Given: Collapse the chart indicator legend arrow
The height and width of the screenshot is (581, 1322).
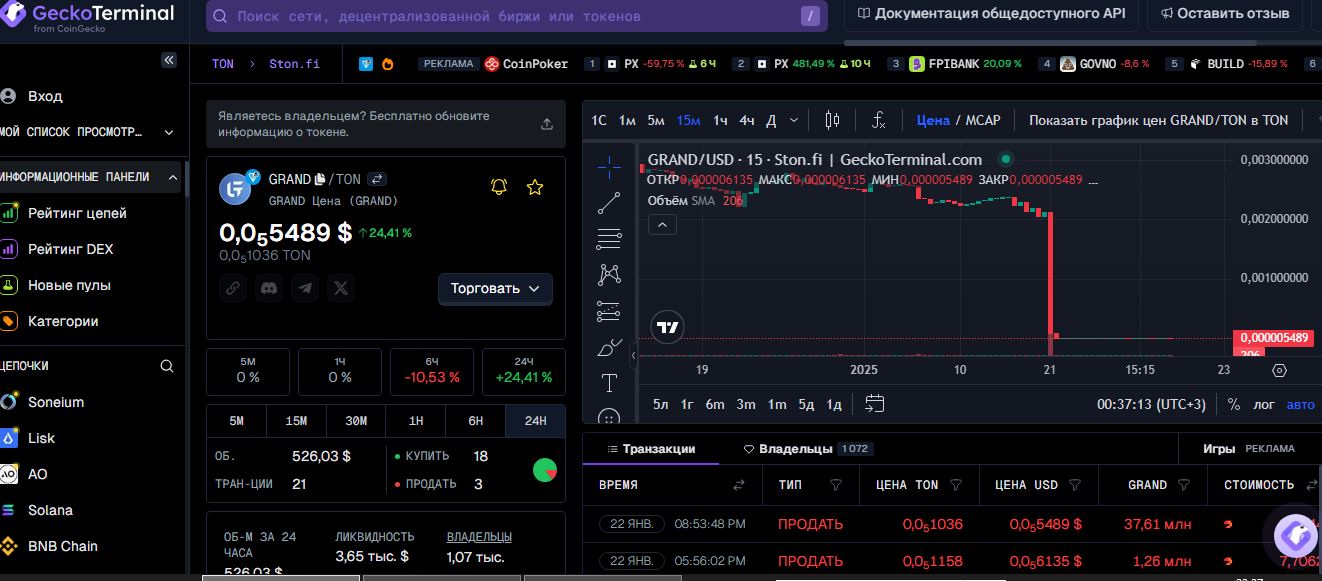Looking at the screenshot, I should click(x=662, y=225).
